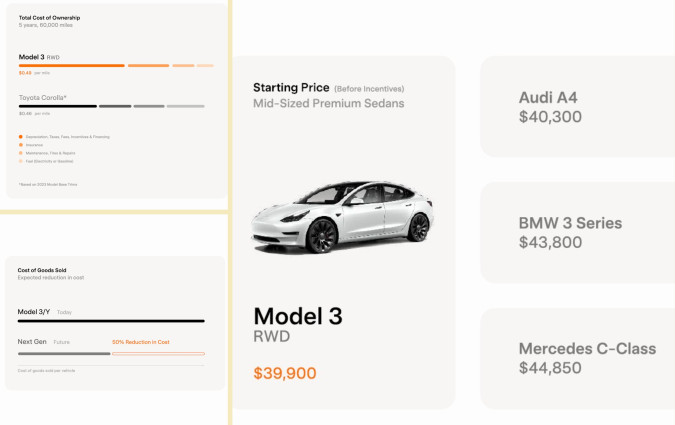The height and width of the screenshot is (425, 675).
Task: Click the Total Cost of Ownership heading
Action: point(50,18)
